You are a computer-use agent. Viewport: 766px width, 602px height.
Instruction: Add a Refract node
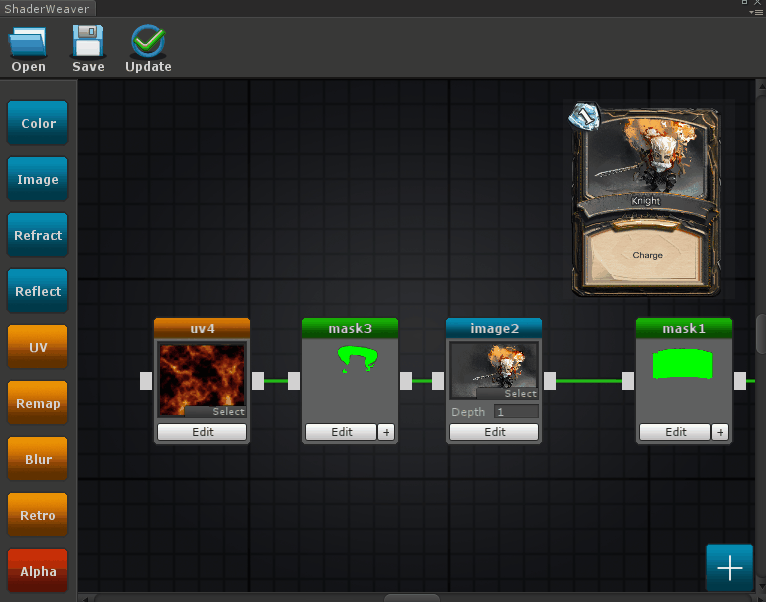click(38, 235)
